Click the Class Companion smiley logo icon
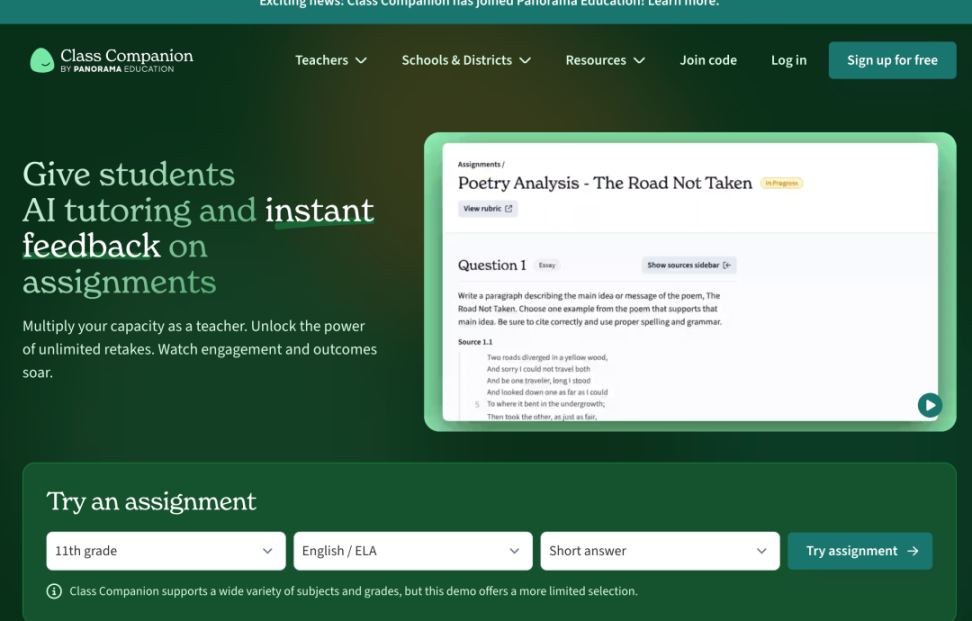 click(x=42, y=60)
